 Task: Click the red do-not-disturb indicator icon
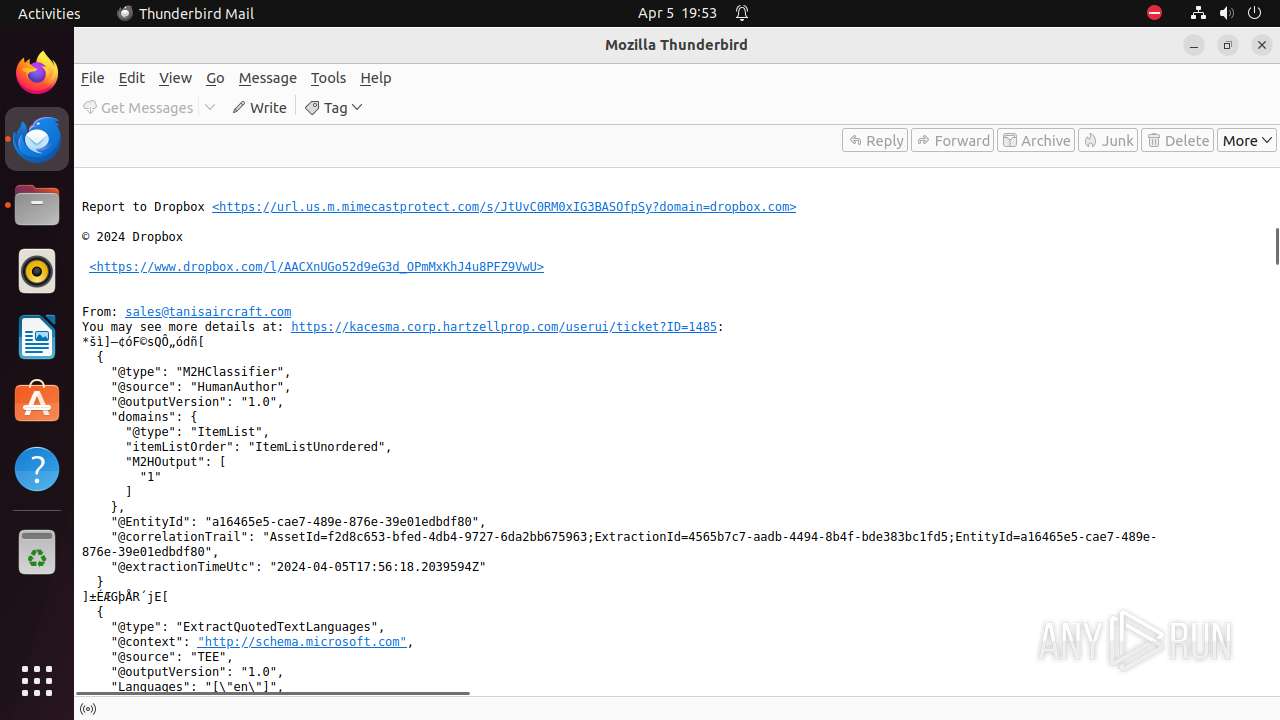point(1154,13)
